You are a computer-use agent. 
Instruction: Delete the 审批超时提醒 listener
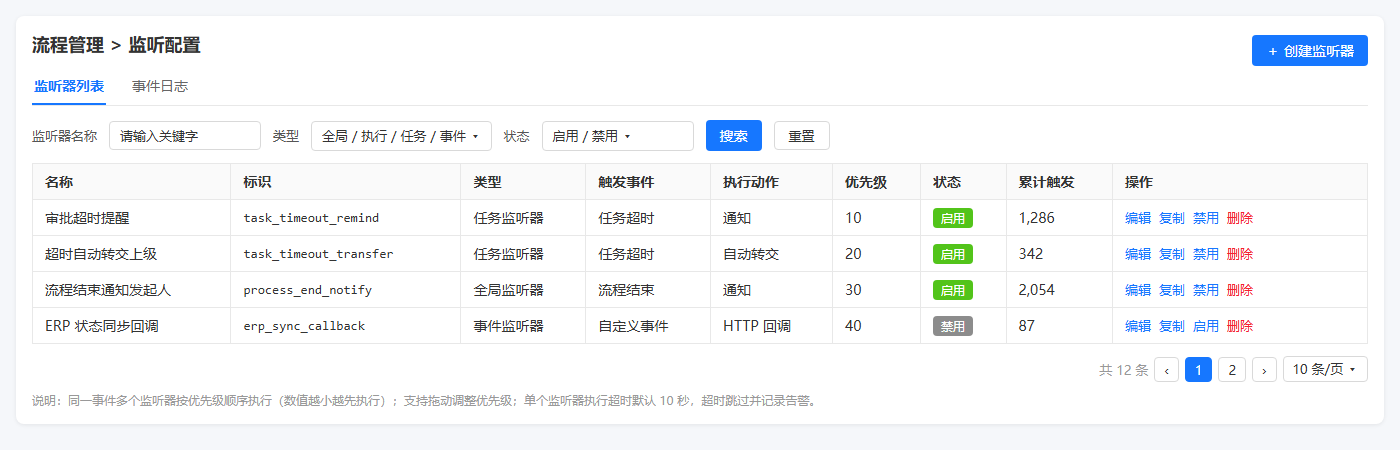tap(1240, 218)
